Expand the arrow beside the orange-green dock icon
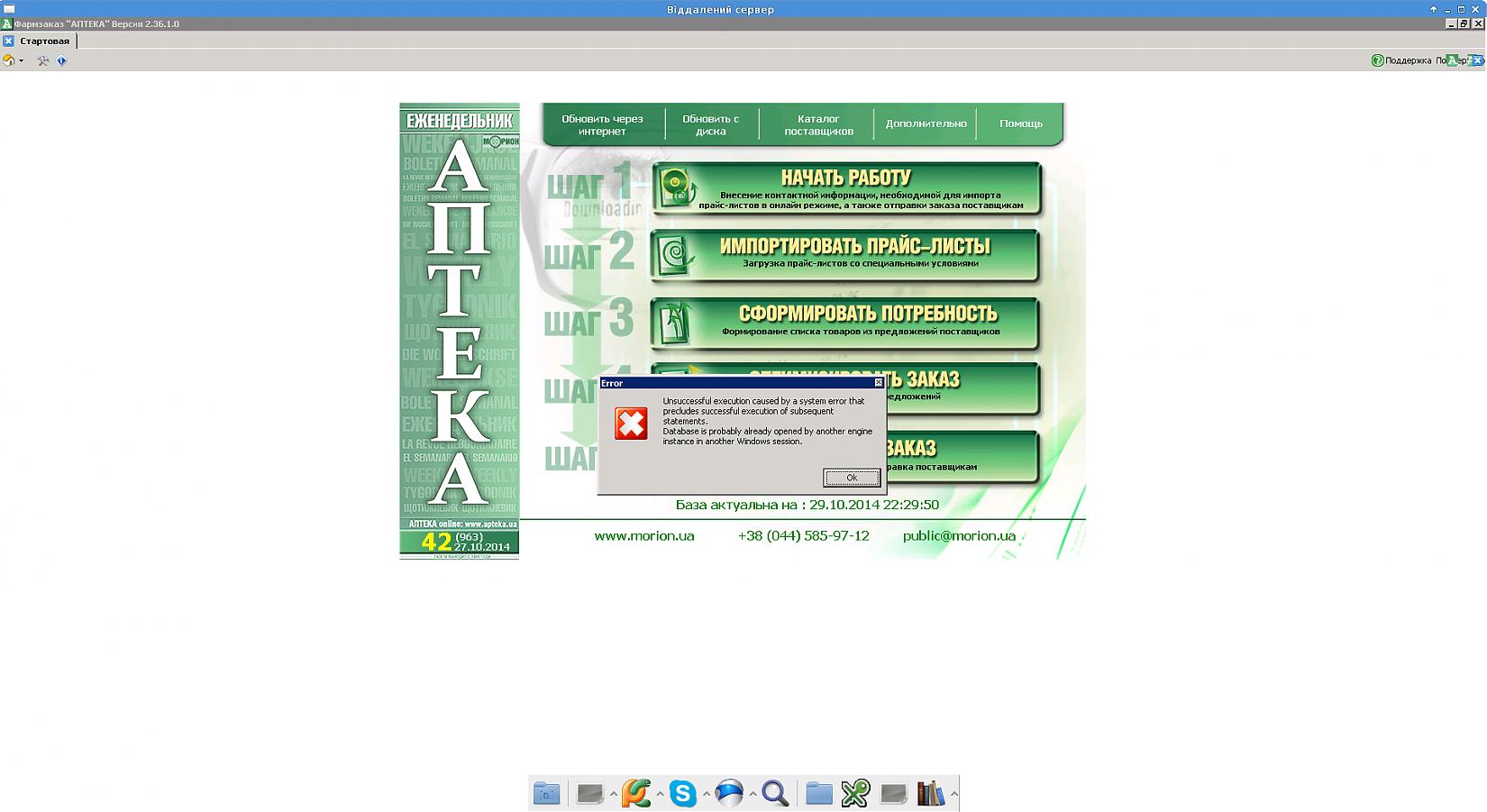1487x812 pixels. (x=660, y=794)
